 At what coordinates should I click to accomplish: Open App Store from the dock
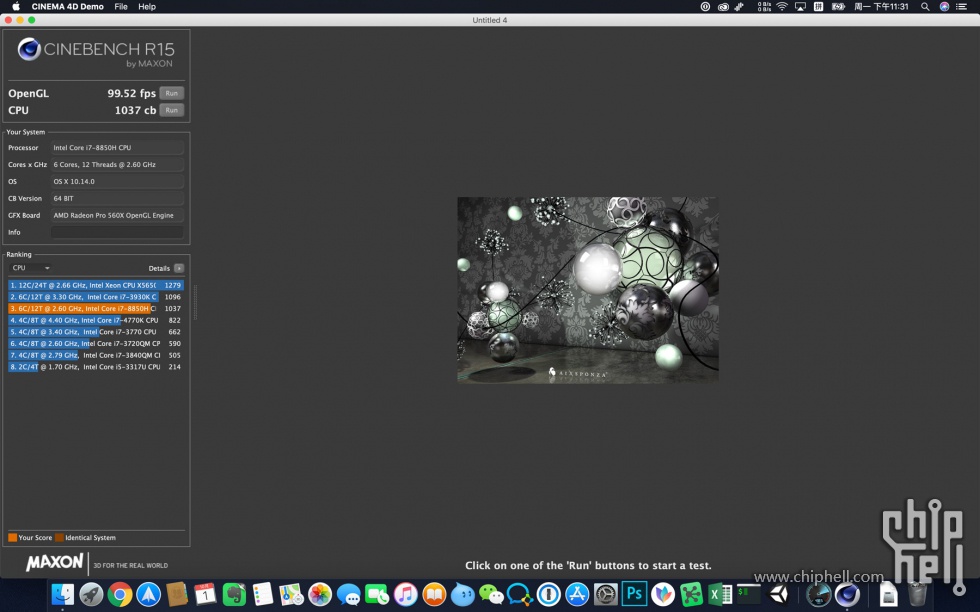coord(577,594)
